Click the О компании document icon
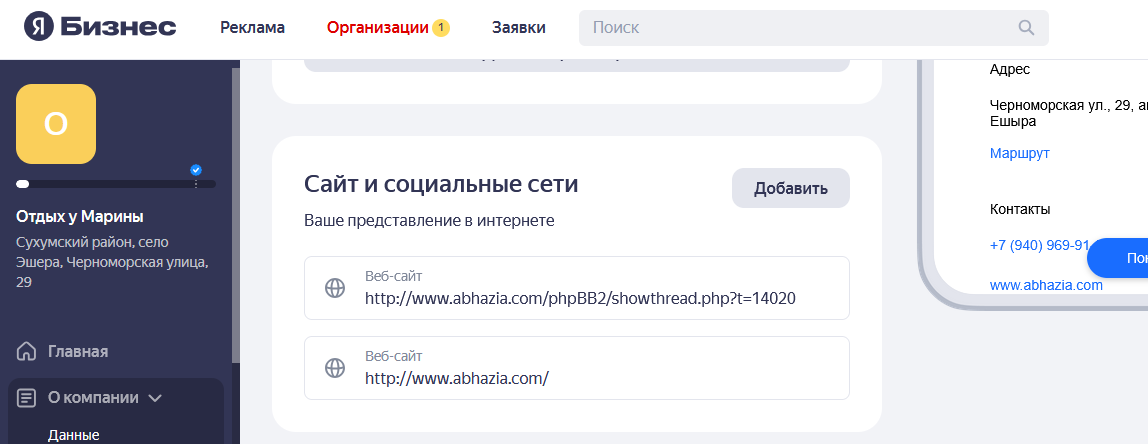This screenshot has width=1148, height=444. [x=27, y=397]
